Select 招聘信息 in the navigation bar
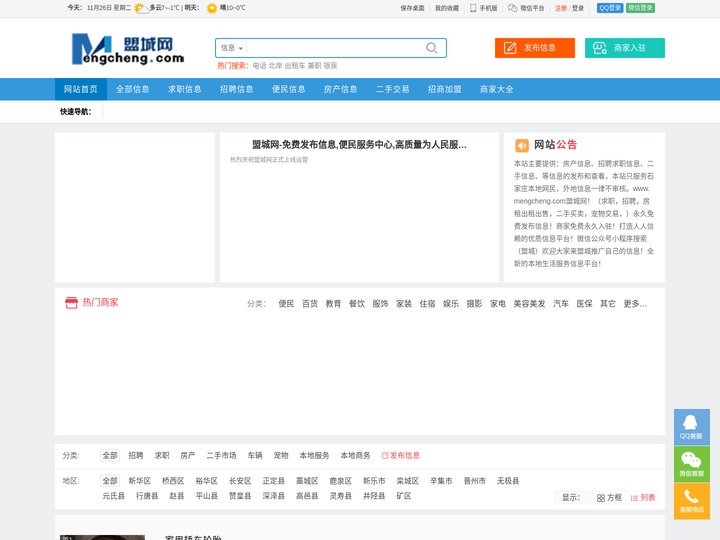 (236, 89)
